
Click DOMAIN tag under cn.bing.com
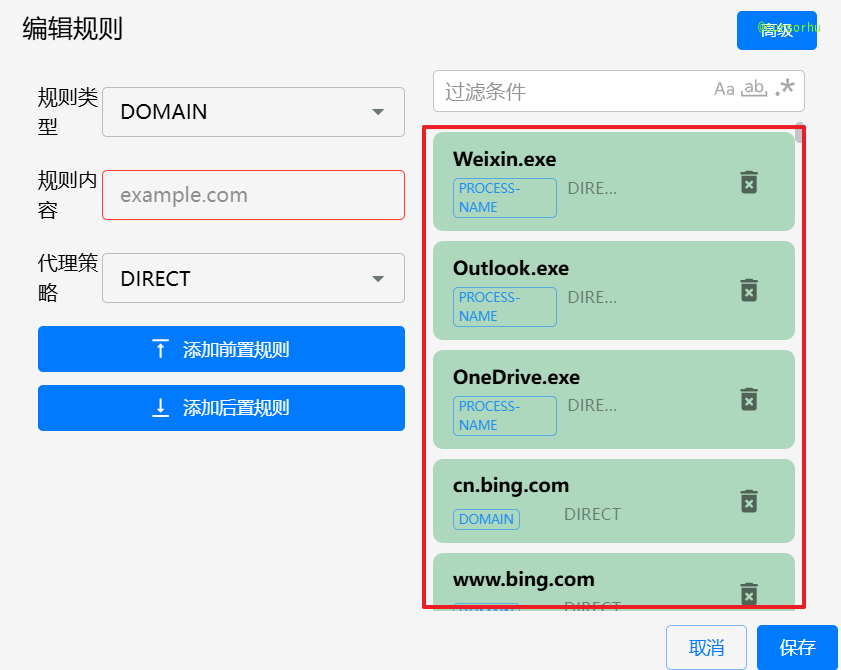pos(486,519)
